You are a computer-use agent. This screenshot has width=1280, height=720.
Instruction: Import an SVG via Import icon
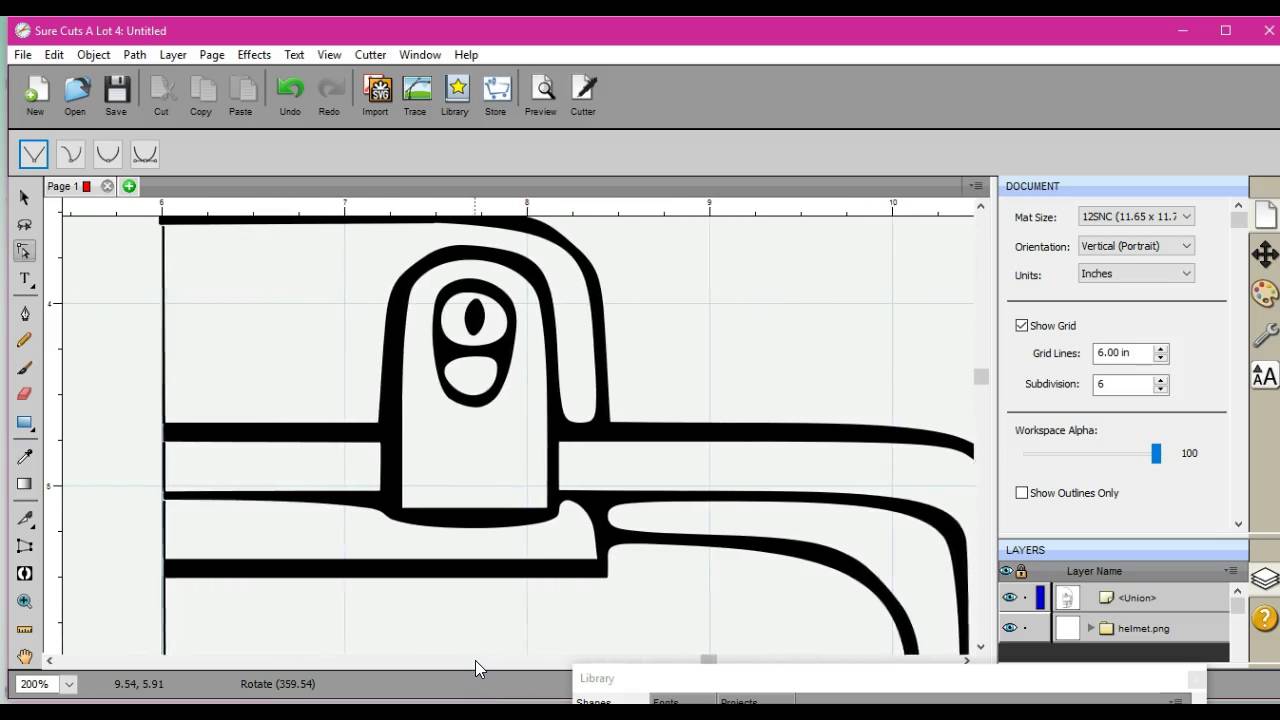[376, 96]
